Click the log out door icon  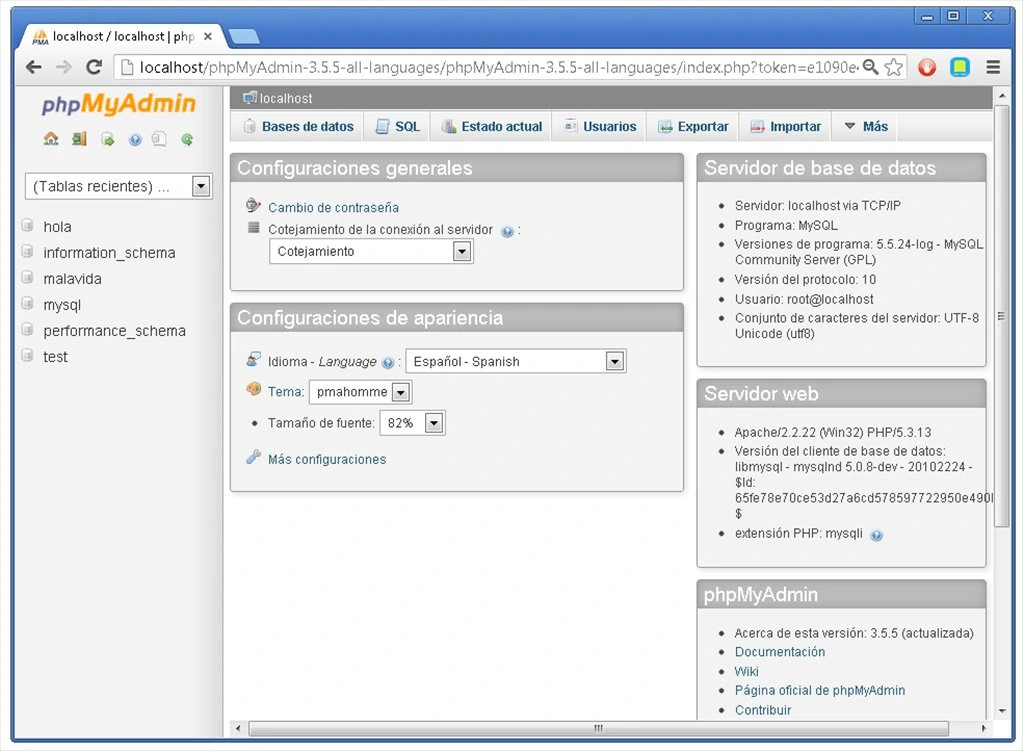point(79,138)
